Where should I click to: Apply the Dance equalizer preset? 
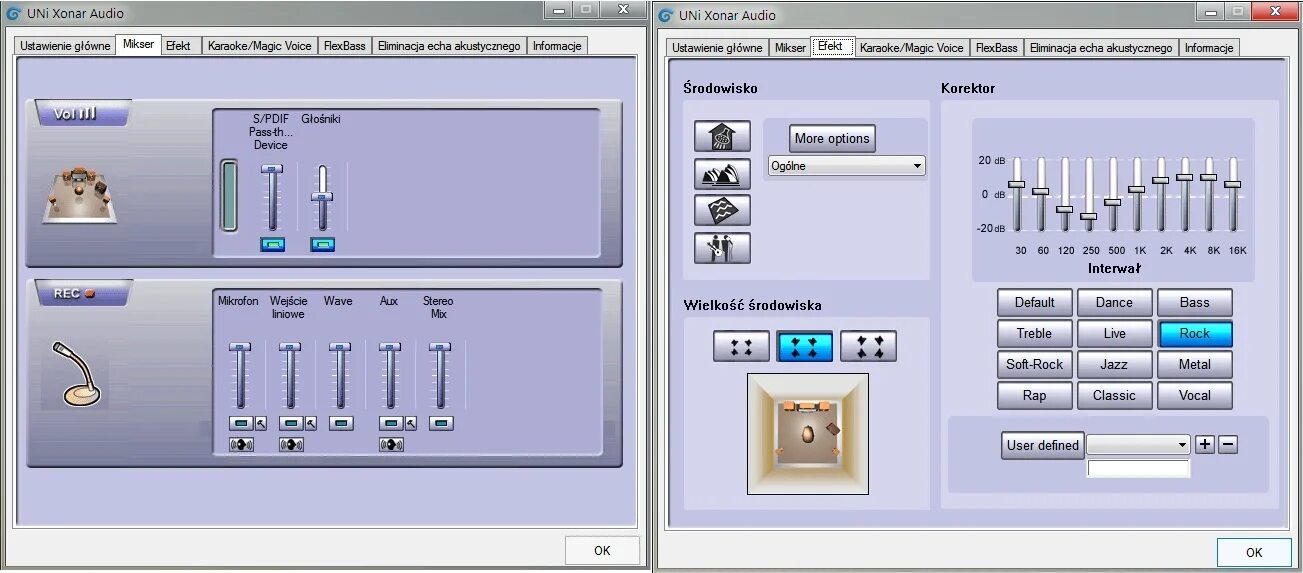pyautogui.click(x=1114, y=302)
